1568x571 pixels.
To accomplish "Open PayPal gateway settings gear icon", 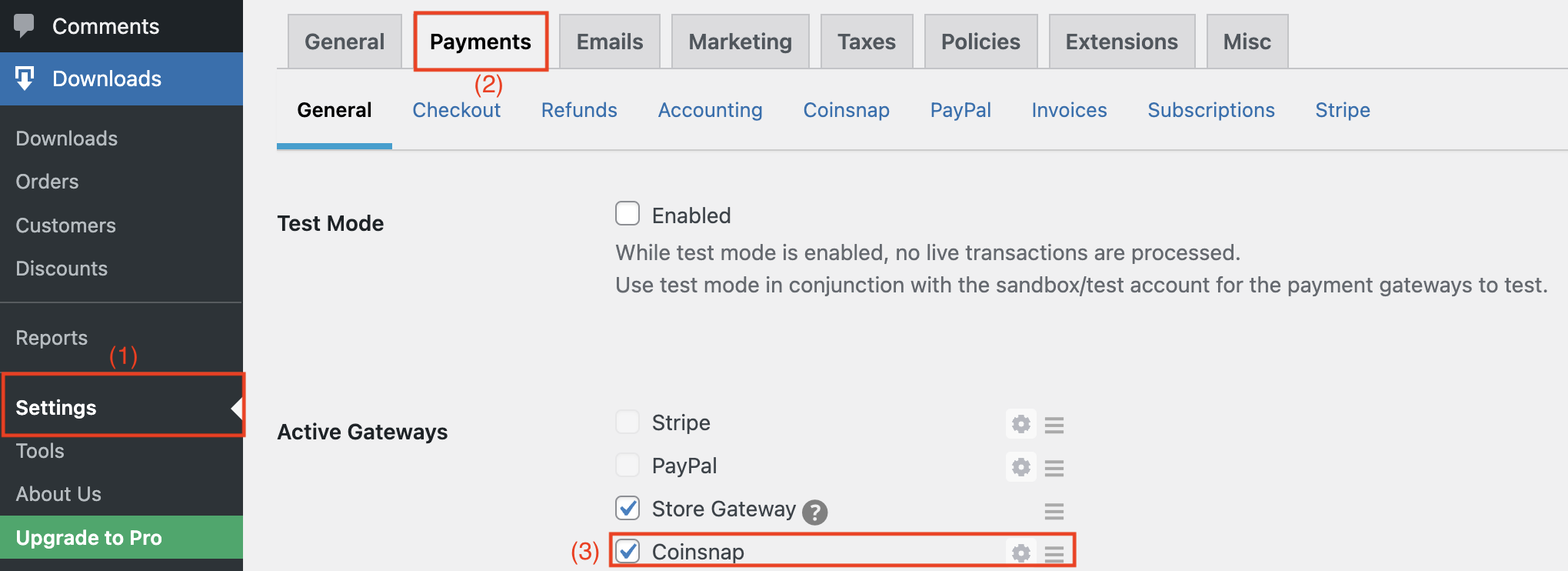I will tap(1020, 467).
